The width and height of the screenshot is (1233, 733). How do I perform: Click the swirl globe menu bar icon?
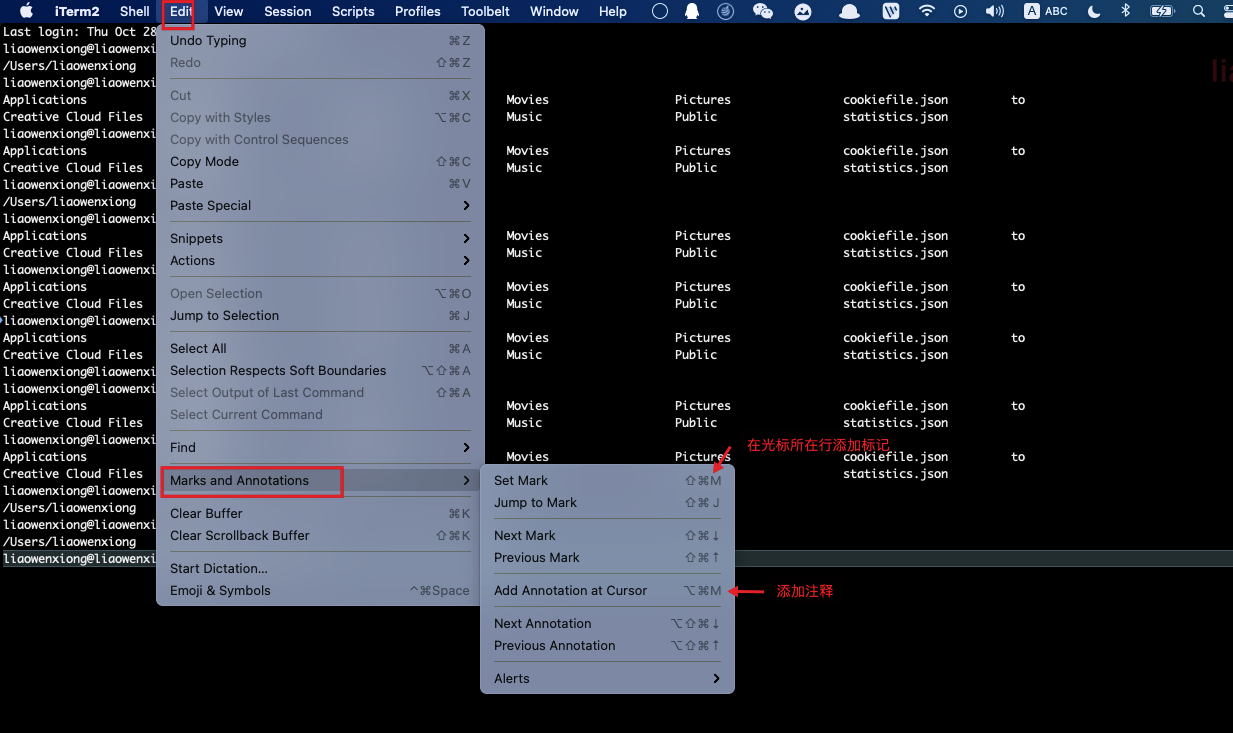tap(727, 11)
